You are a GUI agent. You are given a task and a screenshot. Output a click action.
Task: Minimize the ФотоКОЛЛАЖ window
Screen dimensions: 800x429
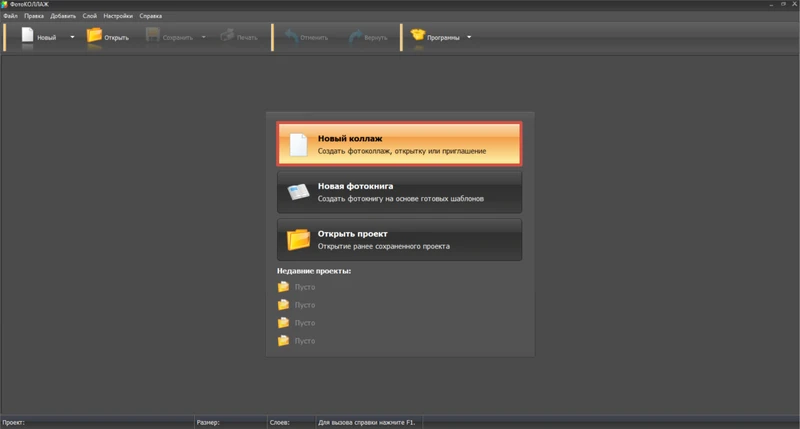pos(771,4)
